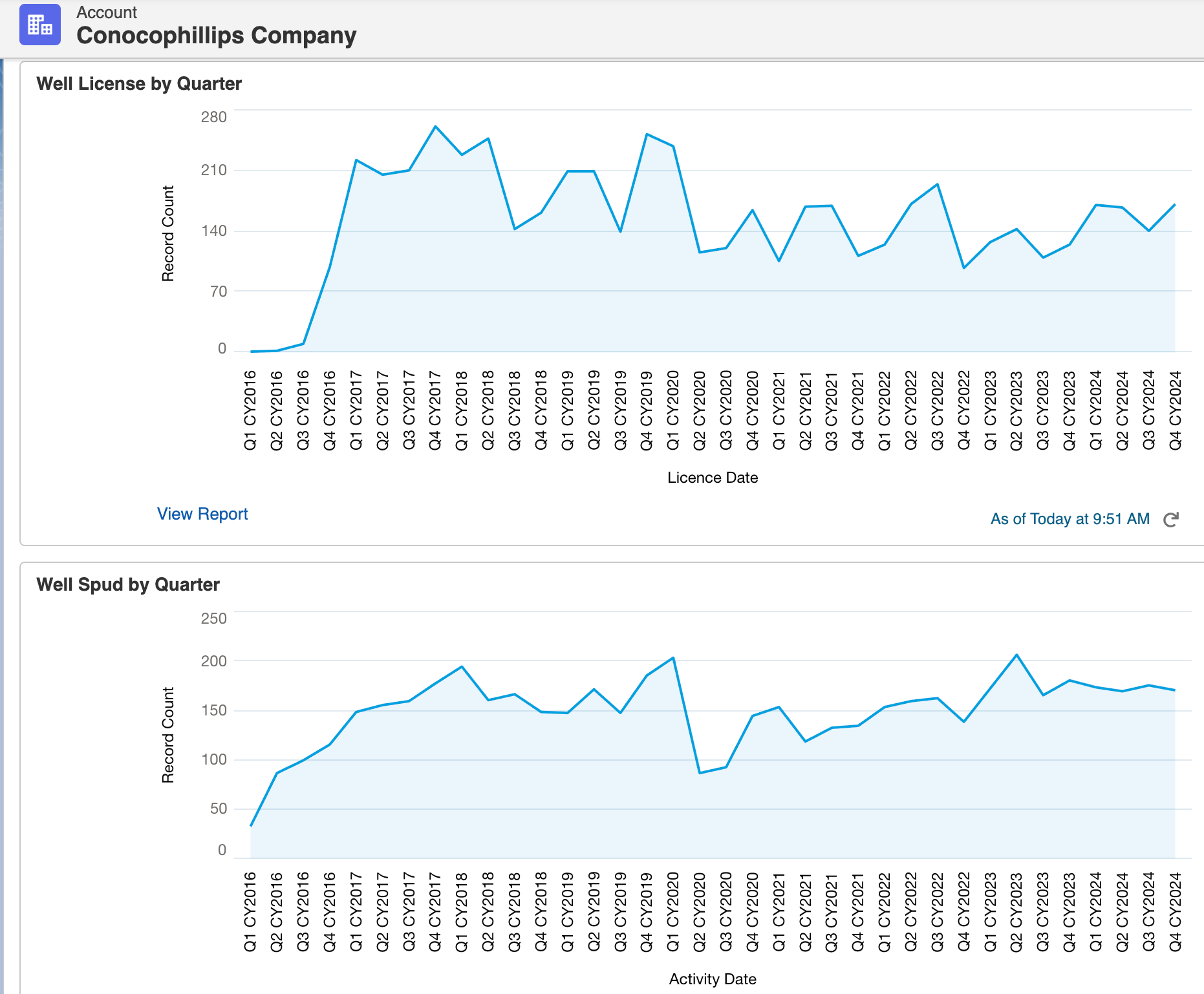This screenshot has height=994, width=1204.
Task: Select the Licence Date axis label
Action: coord(712,478)
